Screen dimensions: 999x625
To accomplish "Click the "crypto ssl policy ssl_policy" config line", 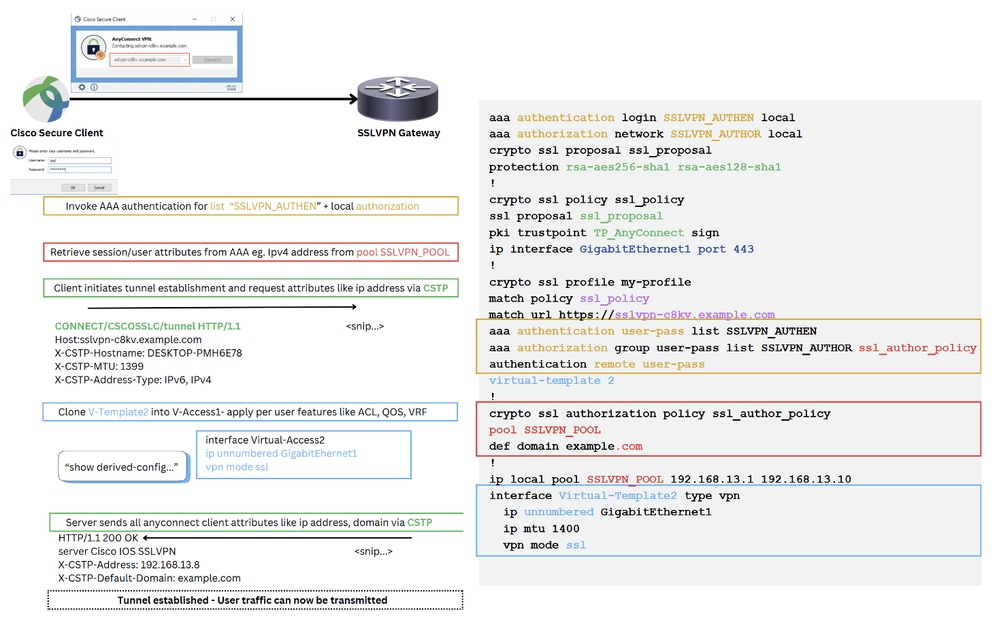I will (586, 200).
